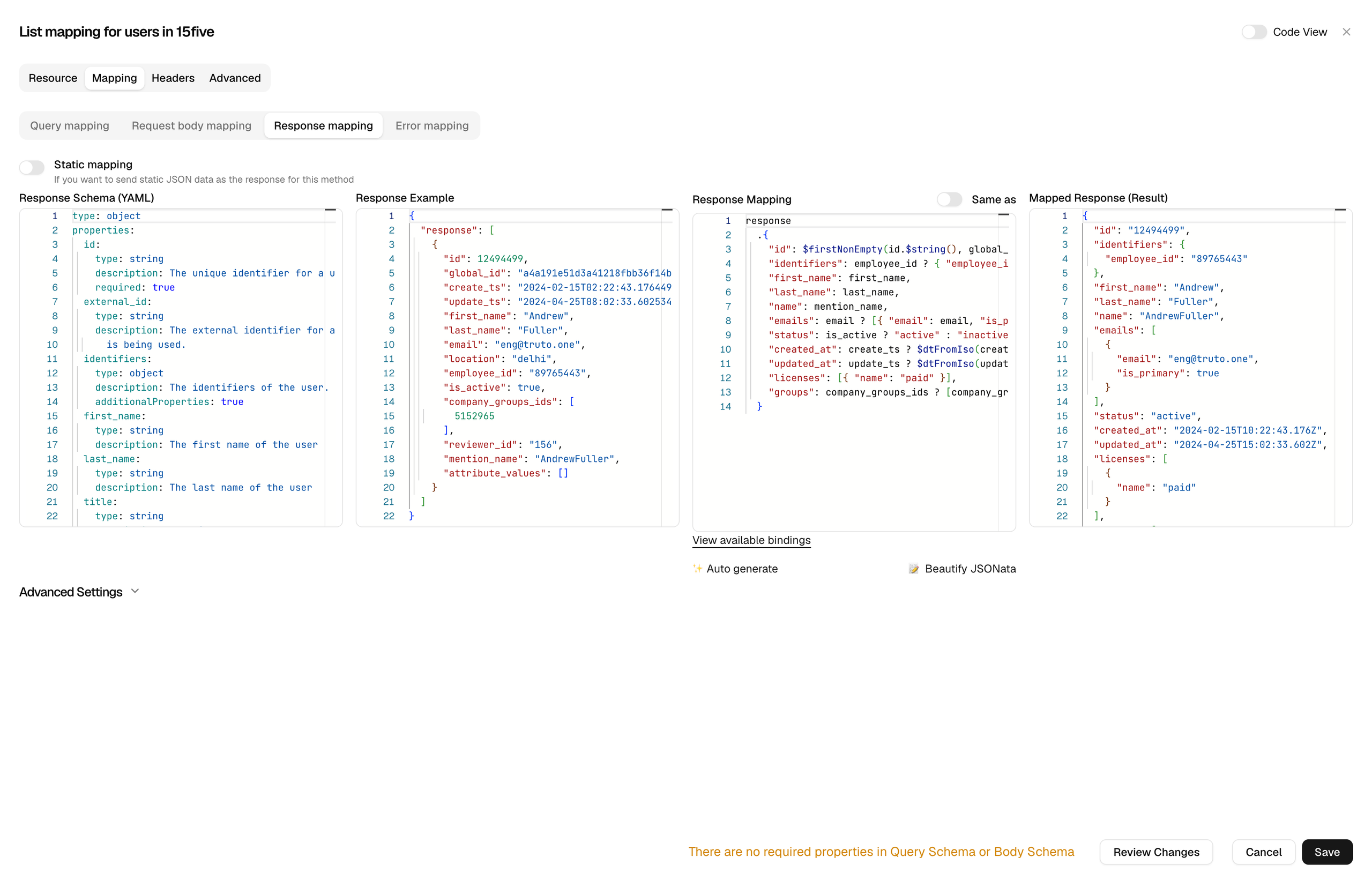Toggle the Same as switch
This screenshot has height=887, width=1372.
tap(949, 199)
